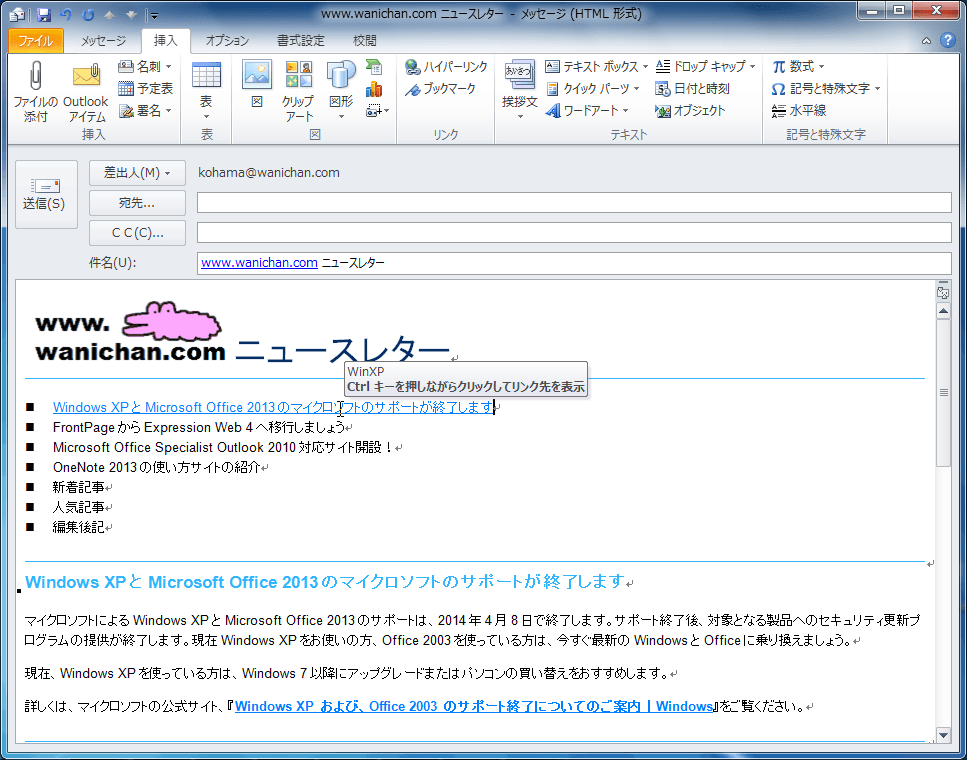Click the 人気記事 bullet item
Screen dimensions: 967x760
point(78,507)
